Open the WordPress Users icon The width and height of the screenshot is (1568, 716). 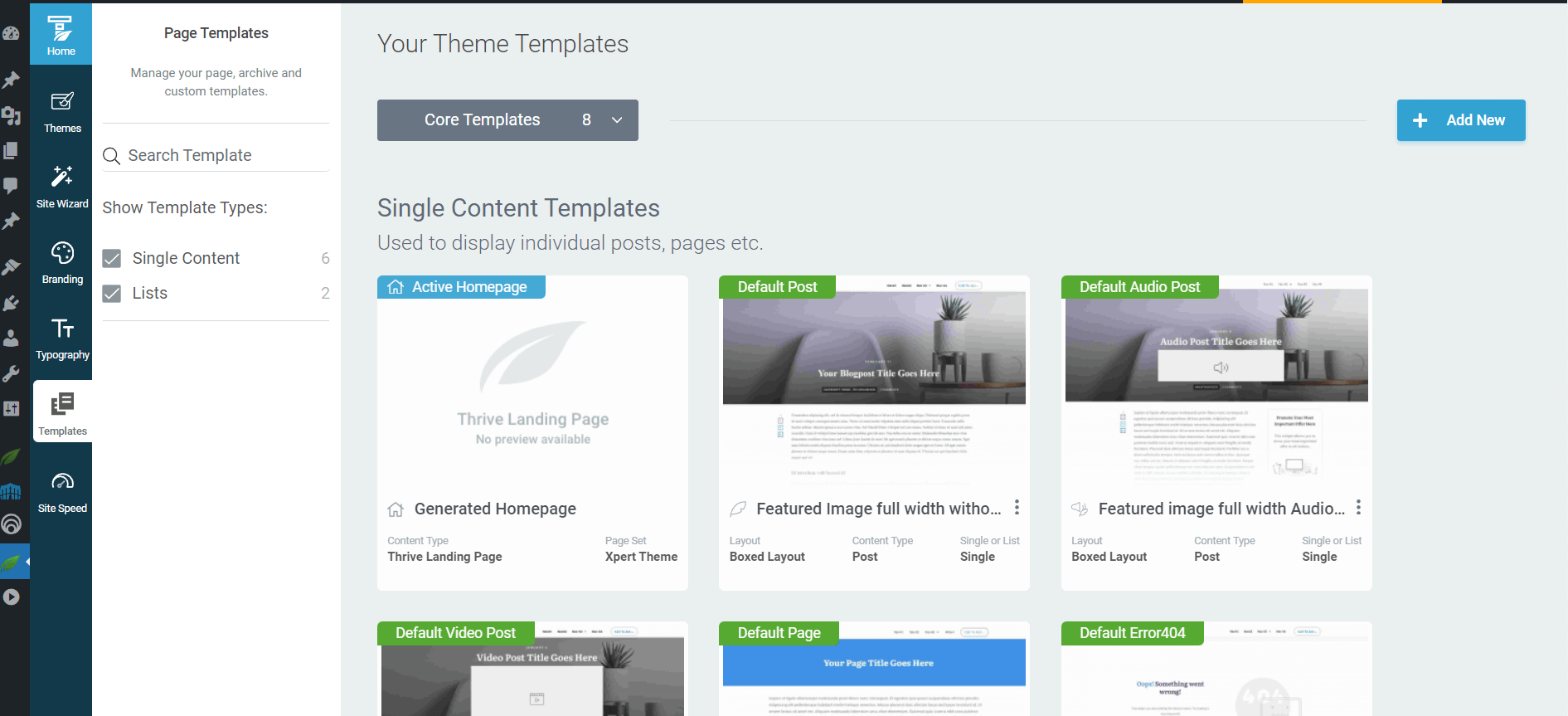pos(11,338)
